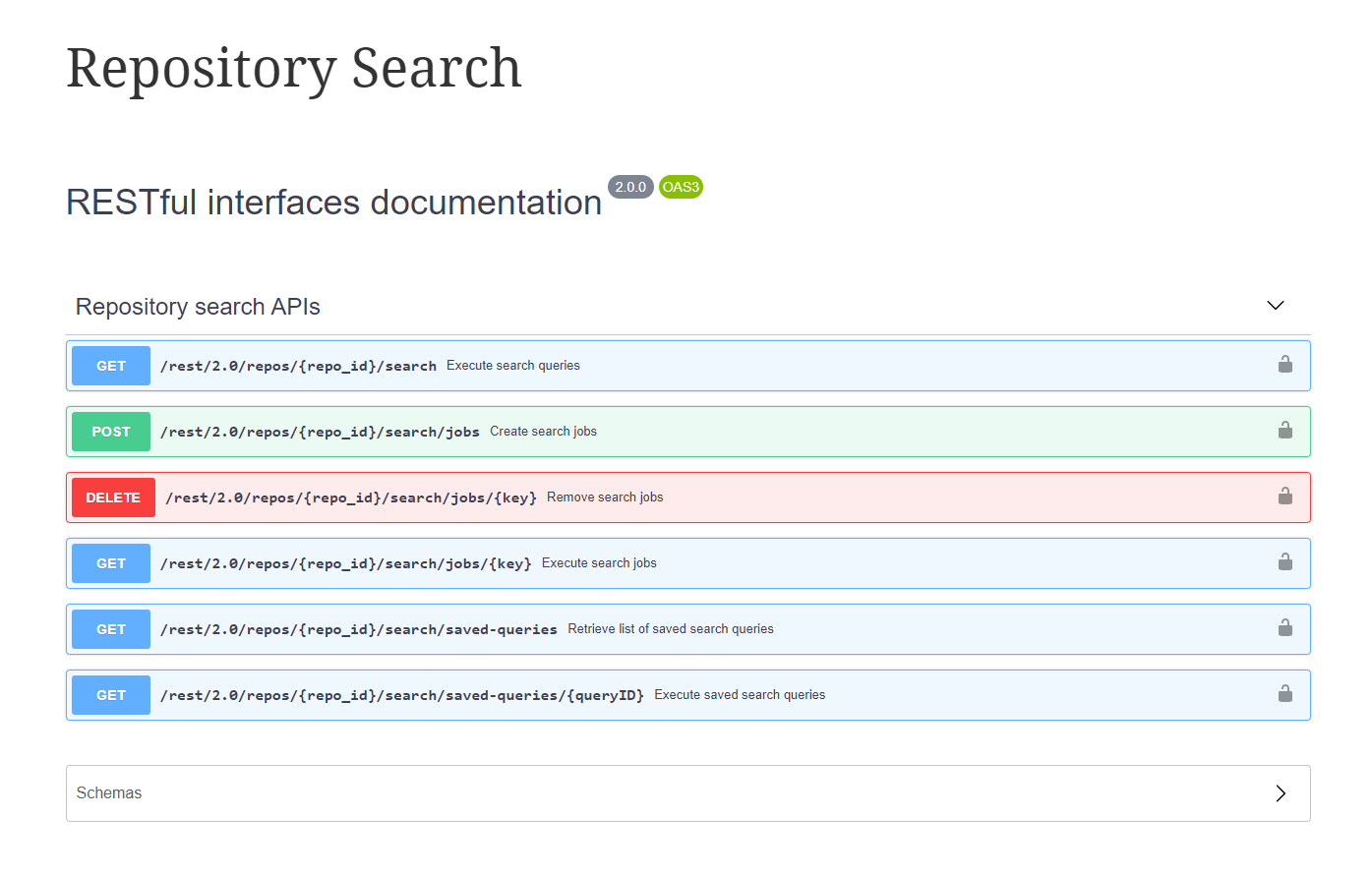The width and height of the screenshot is (1372, 877).
Task: Expand the GET method badge for saved-queries/{queryID}
Action: pos(111,695)
